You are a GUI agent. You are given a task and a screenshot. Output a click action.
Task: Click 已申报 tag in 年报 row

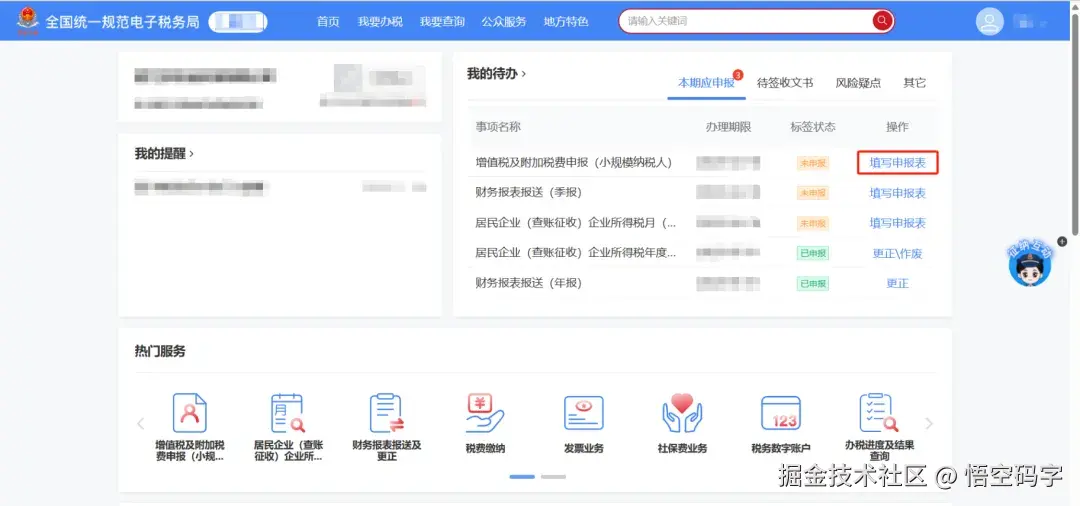click(813, 283)
